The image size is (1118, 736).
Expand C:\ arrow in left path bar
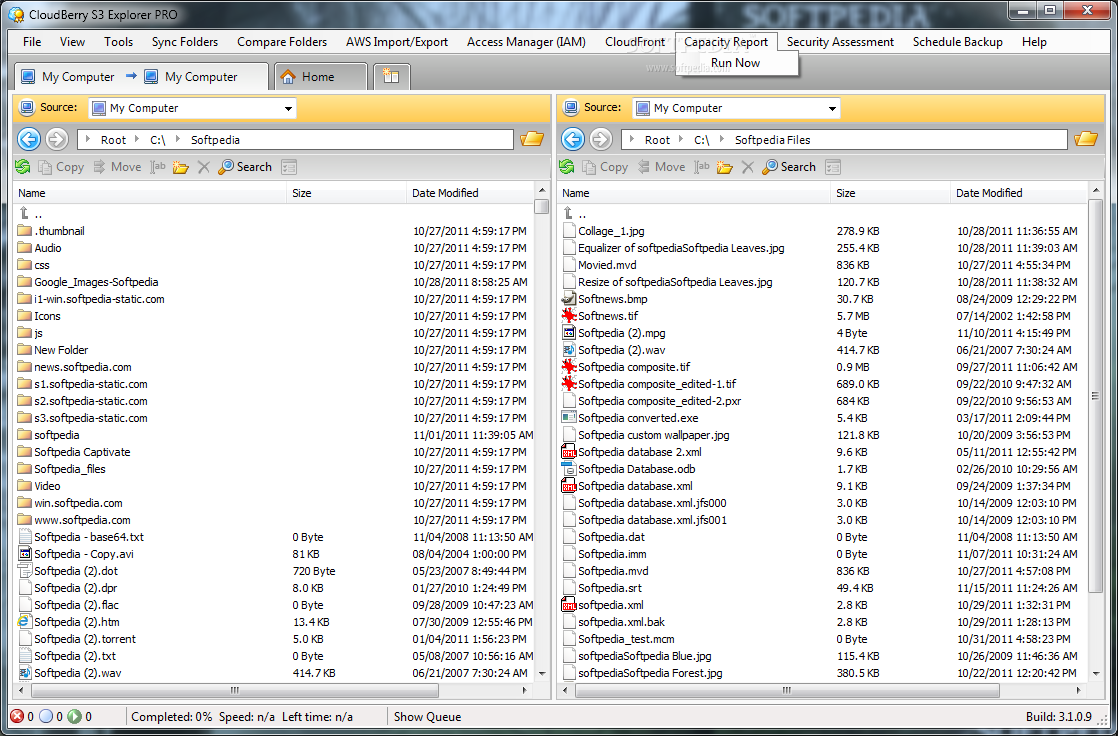coord(138,140)
